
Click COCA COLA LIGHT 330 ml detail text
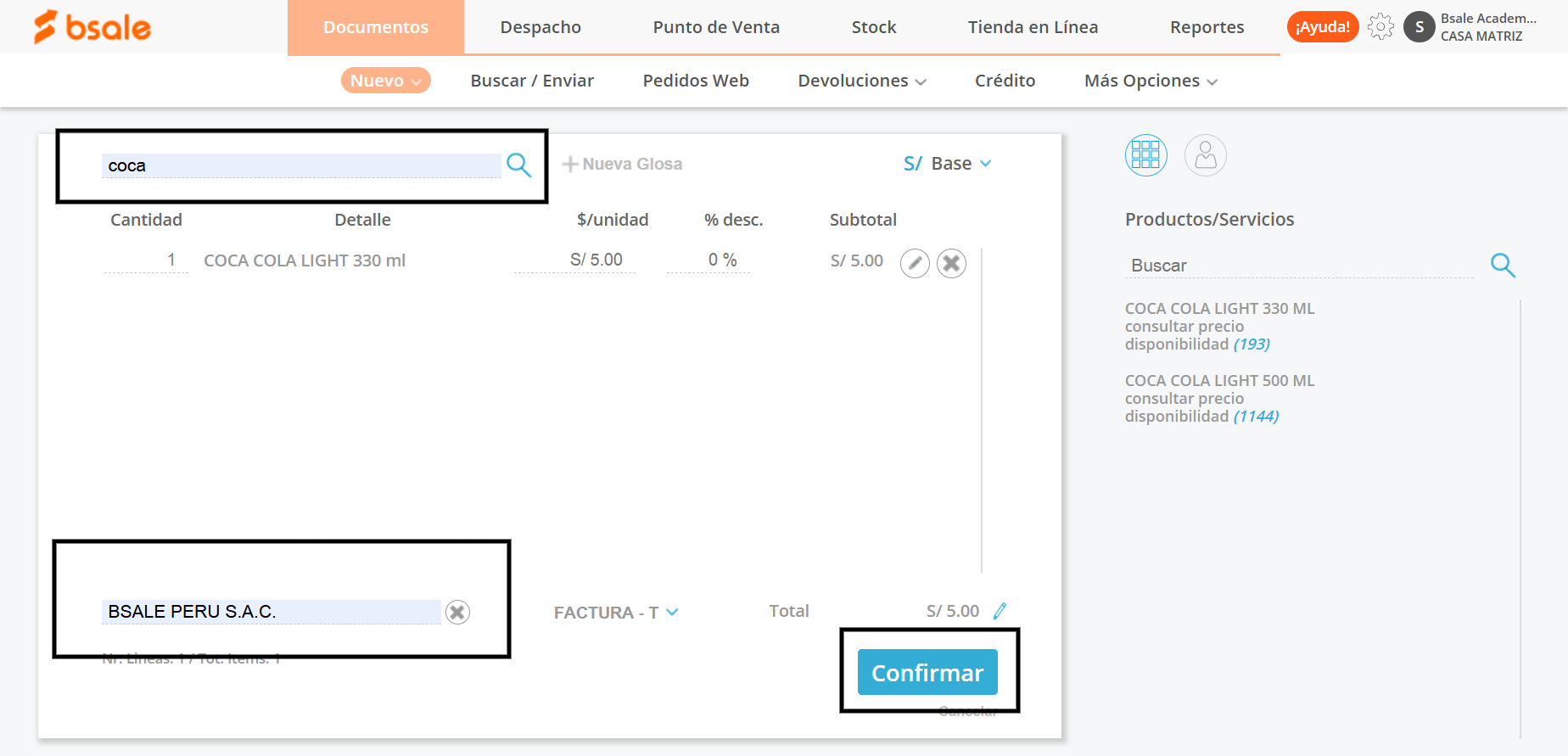click(305, 260)
